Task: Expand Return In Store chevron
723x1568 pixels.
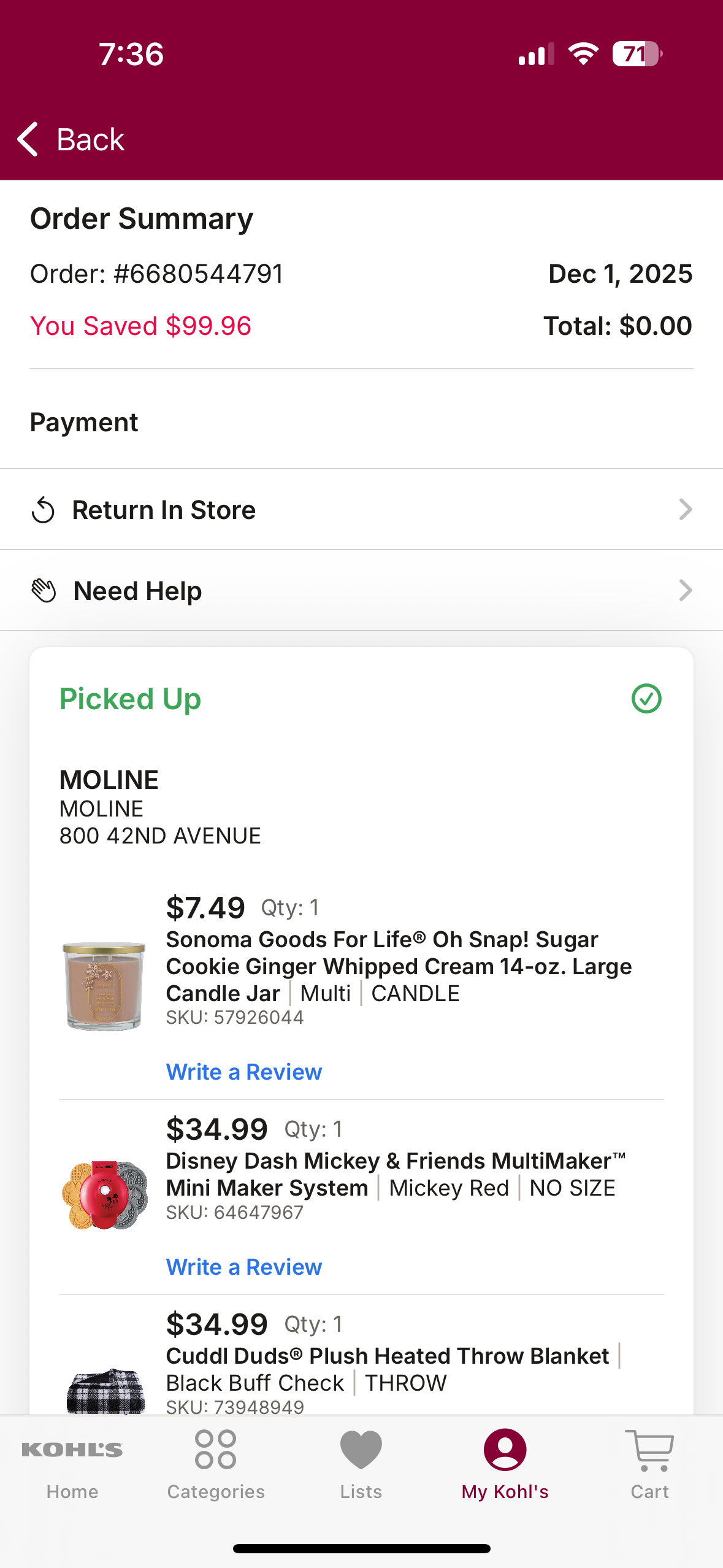Action: click(686, 509)
